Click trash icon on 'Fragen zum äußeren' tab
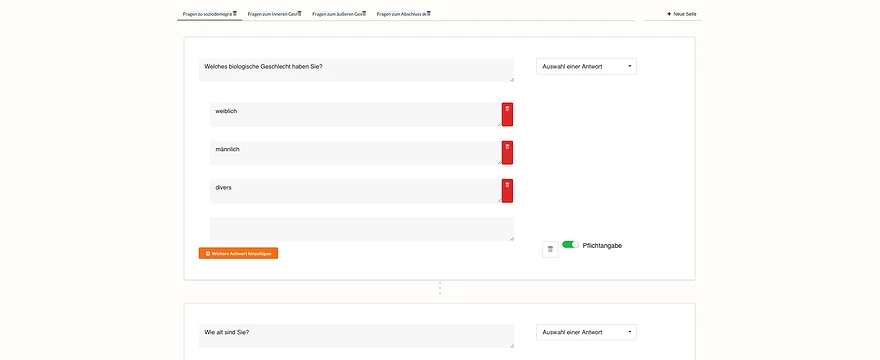The width and height of the screenshot is (880, 360). 364,13
